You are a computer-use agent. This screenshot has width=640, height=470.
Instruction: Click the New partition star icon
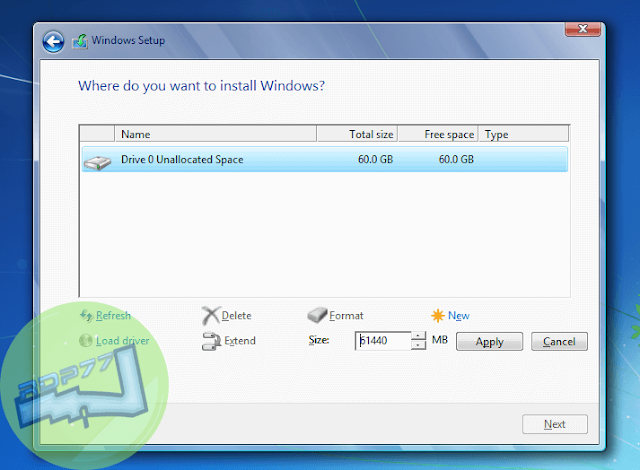click(x=438, y=315)
